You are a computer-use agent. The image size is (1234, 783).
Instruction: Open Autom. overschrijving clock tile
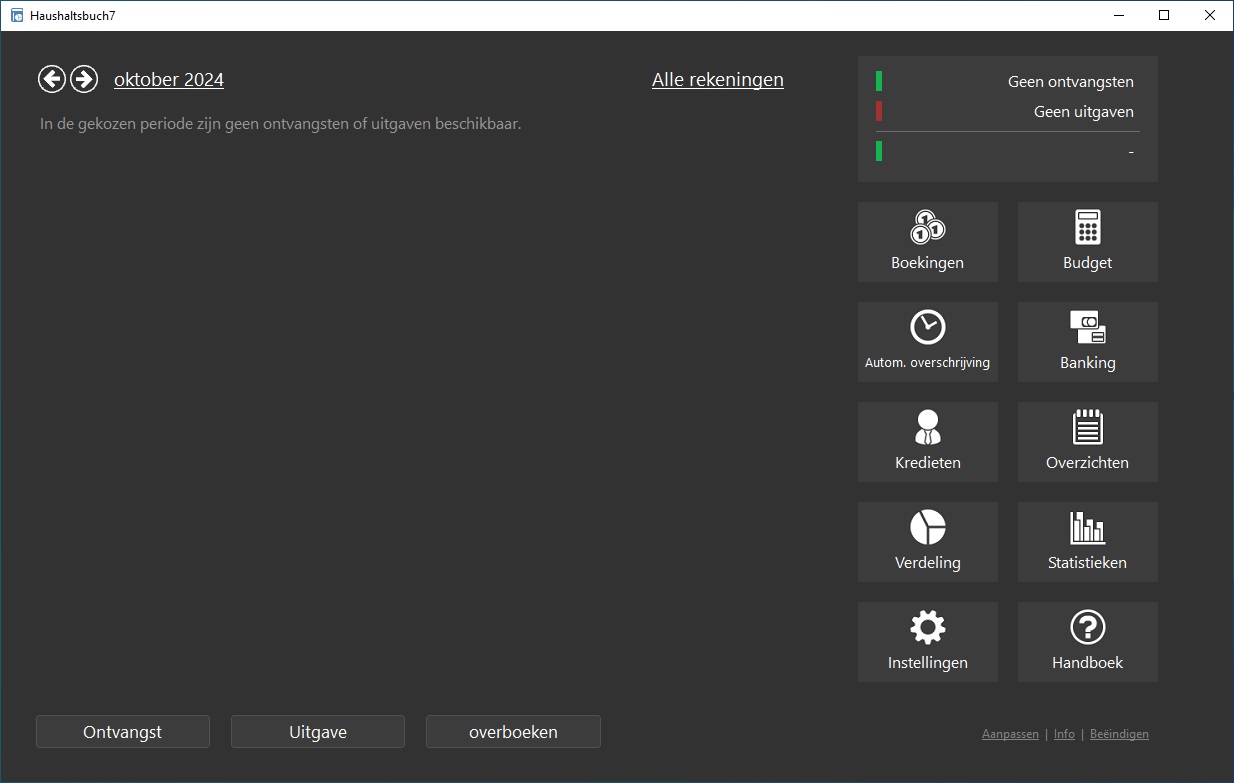coord(927,341)
